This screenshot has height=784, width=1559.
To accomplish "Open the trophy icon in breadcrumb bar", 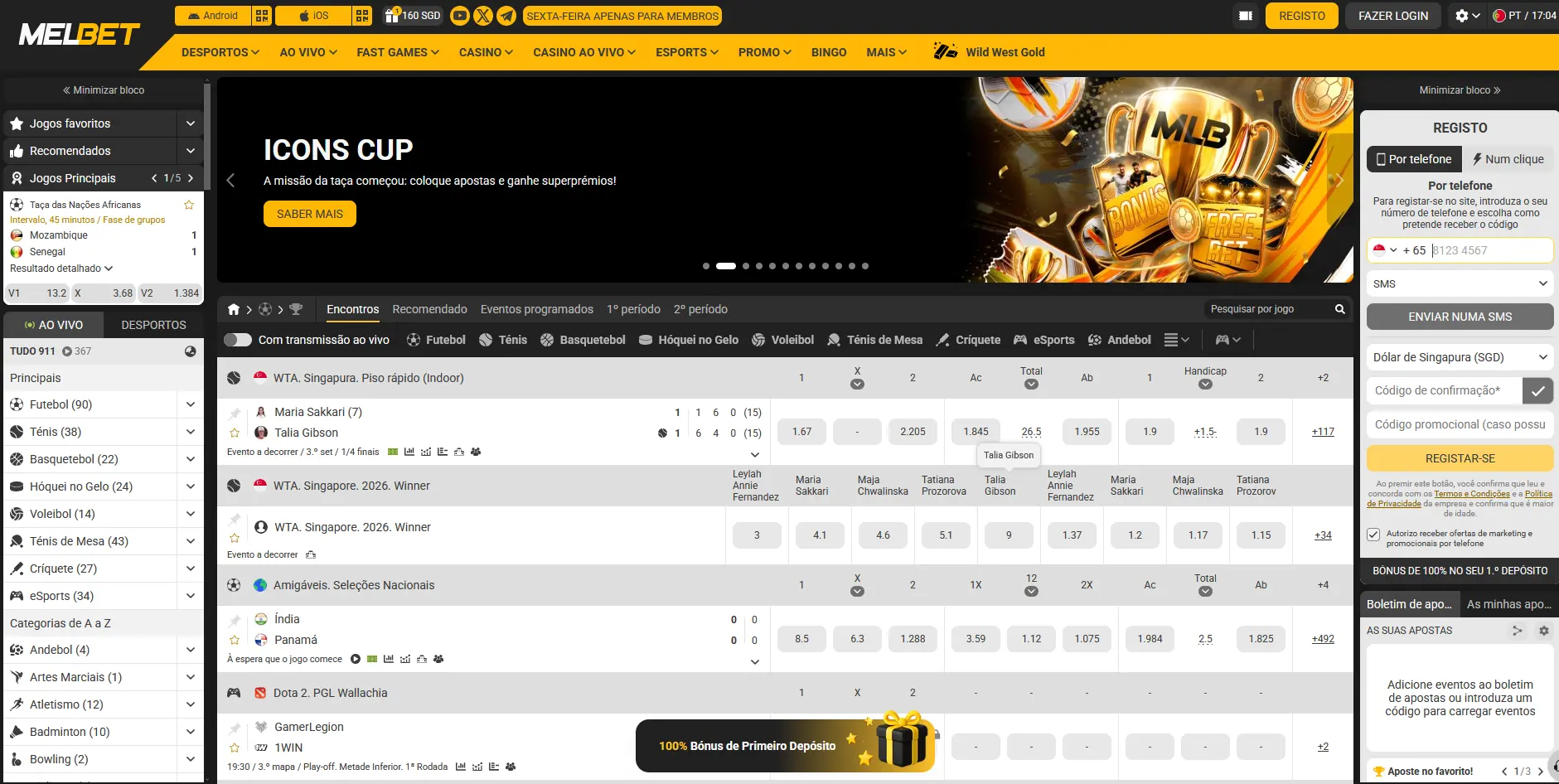I will click(296, 309).
